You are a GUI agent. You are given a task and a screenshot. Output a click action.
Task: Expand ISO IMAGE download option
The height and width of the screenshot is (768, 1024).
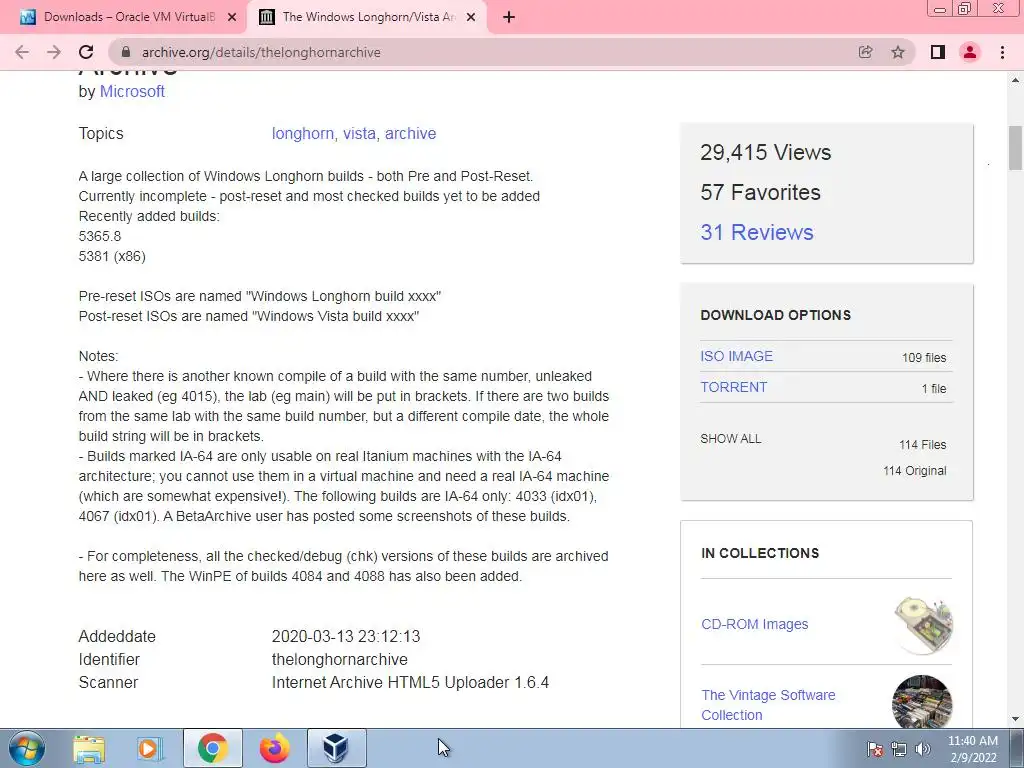click(736, 356)
